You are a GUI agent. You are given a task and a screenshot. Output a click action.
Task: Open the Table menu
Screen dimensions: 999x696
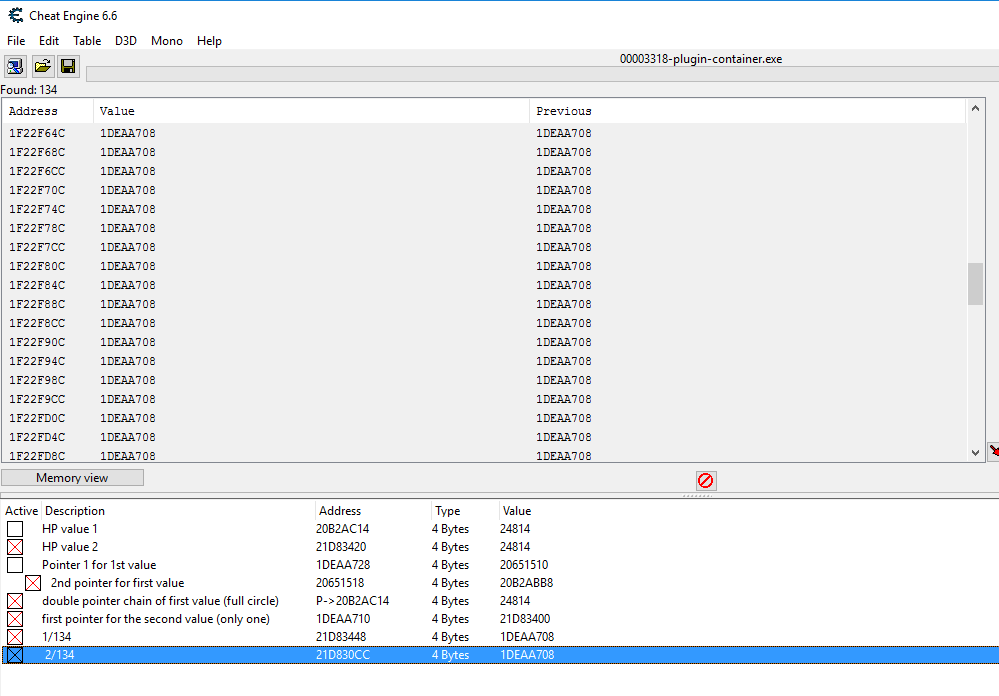click(87, 41)
